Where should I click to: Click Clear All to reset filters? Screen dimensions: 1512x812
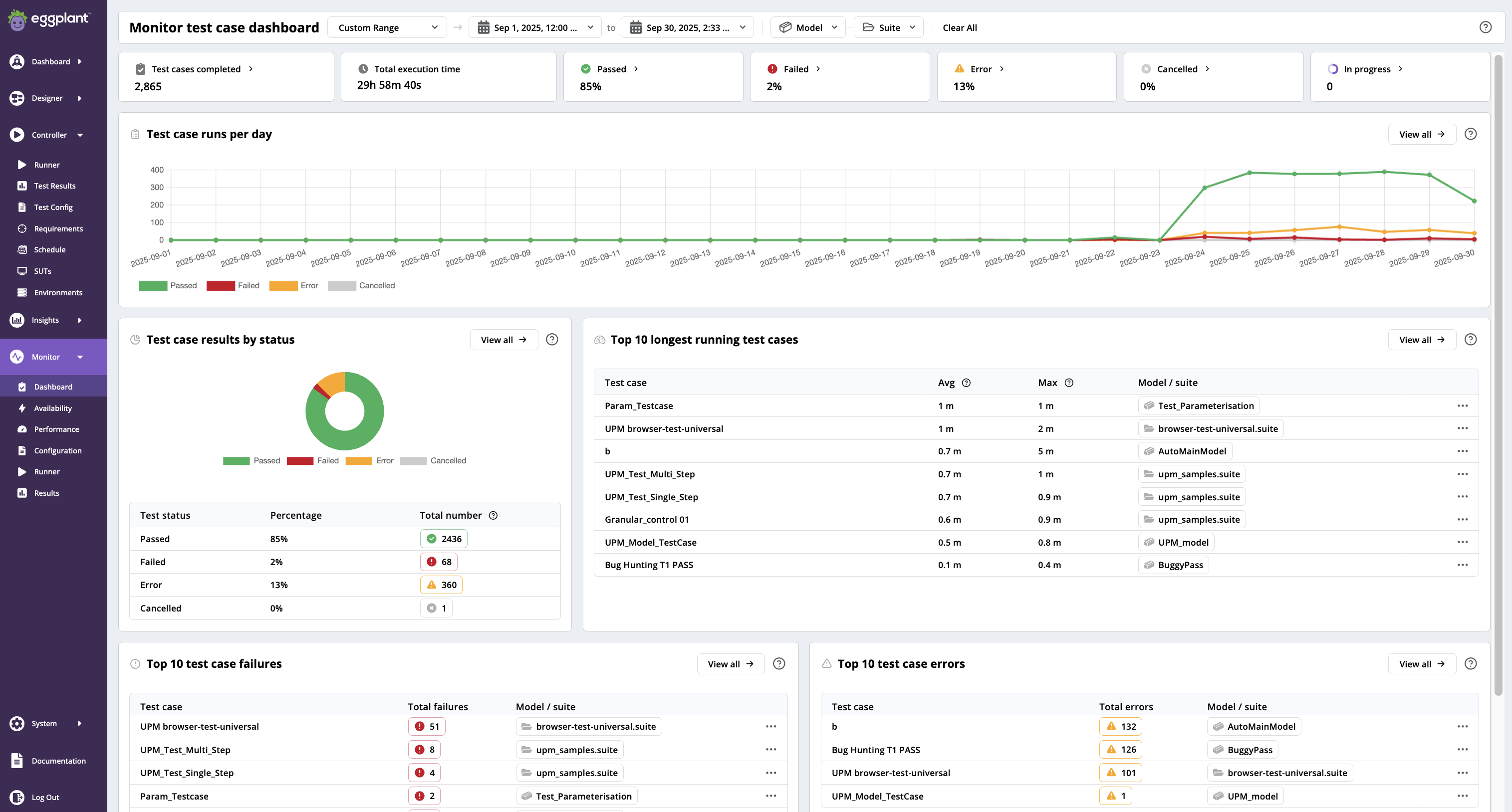[960, 27]
